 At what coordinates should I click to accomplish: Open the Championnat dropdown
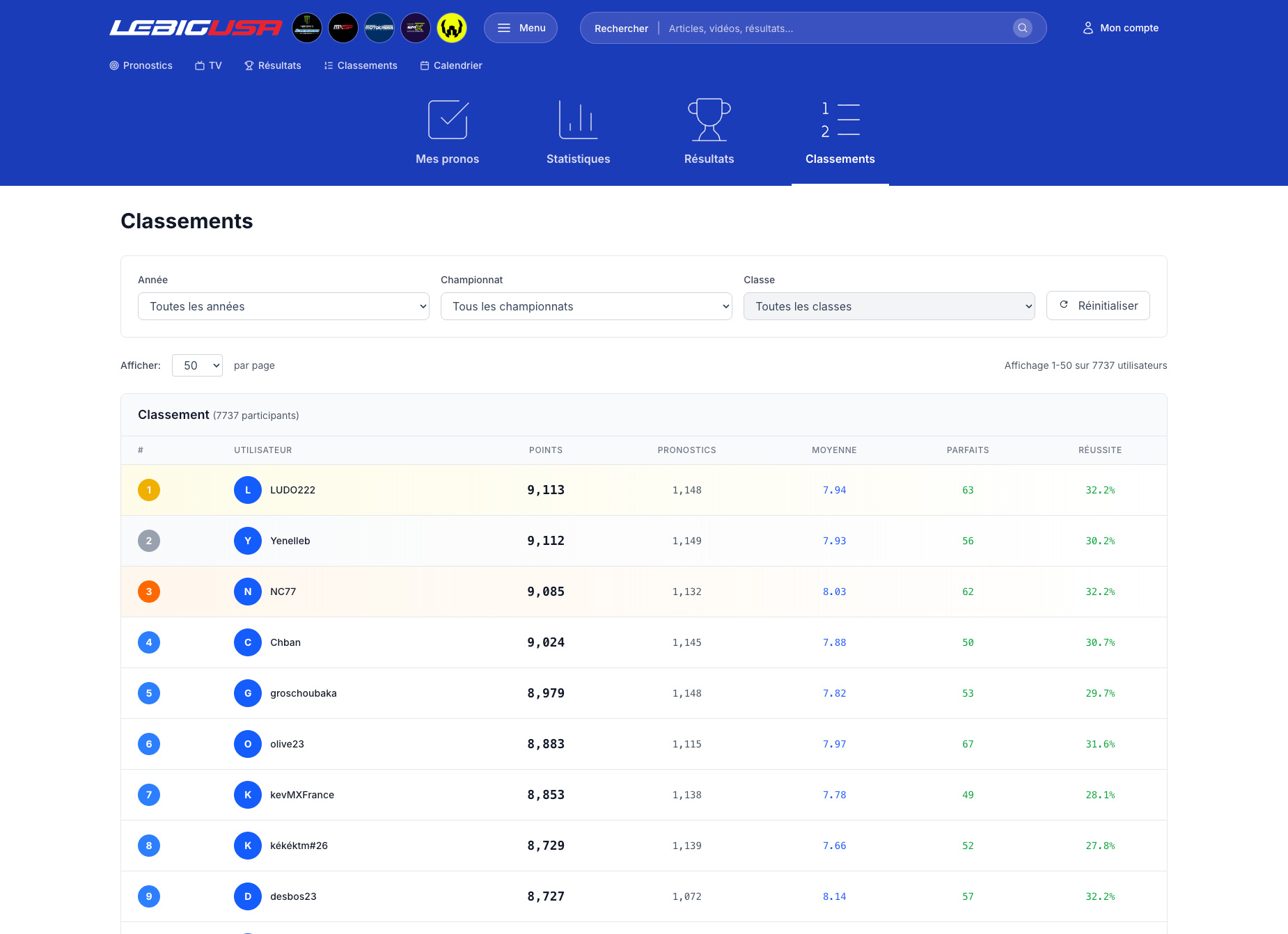[586, 306]
